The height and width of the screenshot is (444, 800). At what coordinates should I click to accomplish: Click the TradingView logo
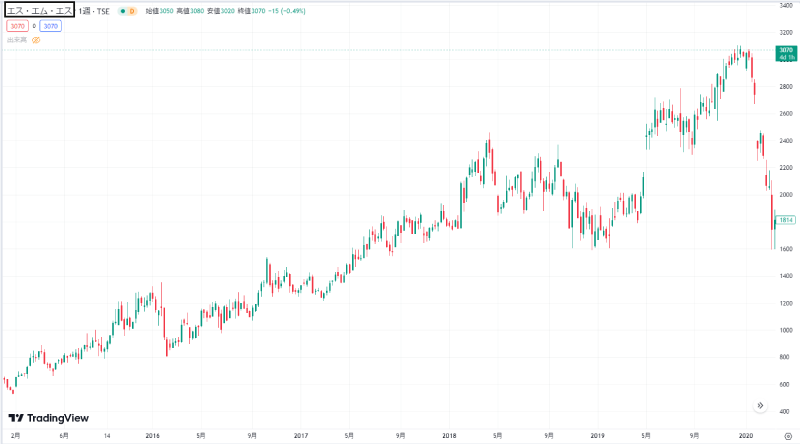coord(49,418)
